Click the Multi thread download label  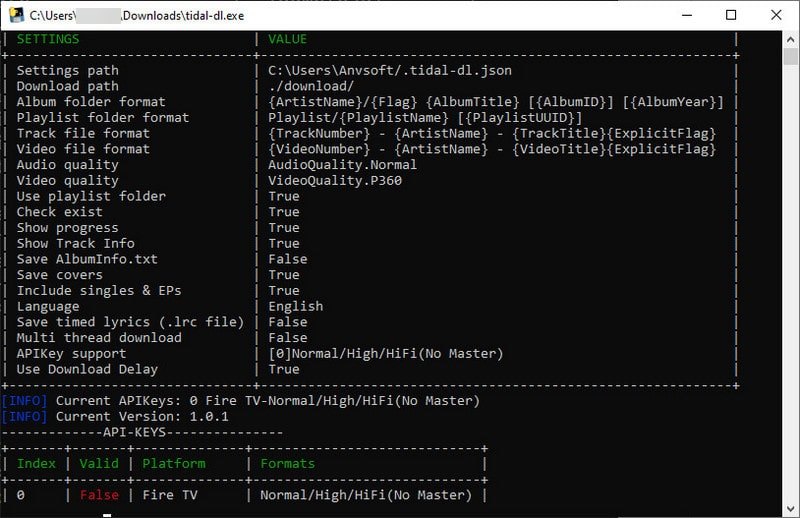(99, 338)
